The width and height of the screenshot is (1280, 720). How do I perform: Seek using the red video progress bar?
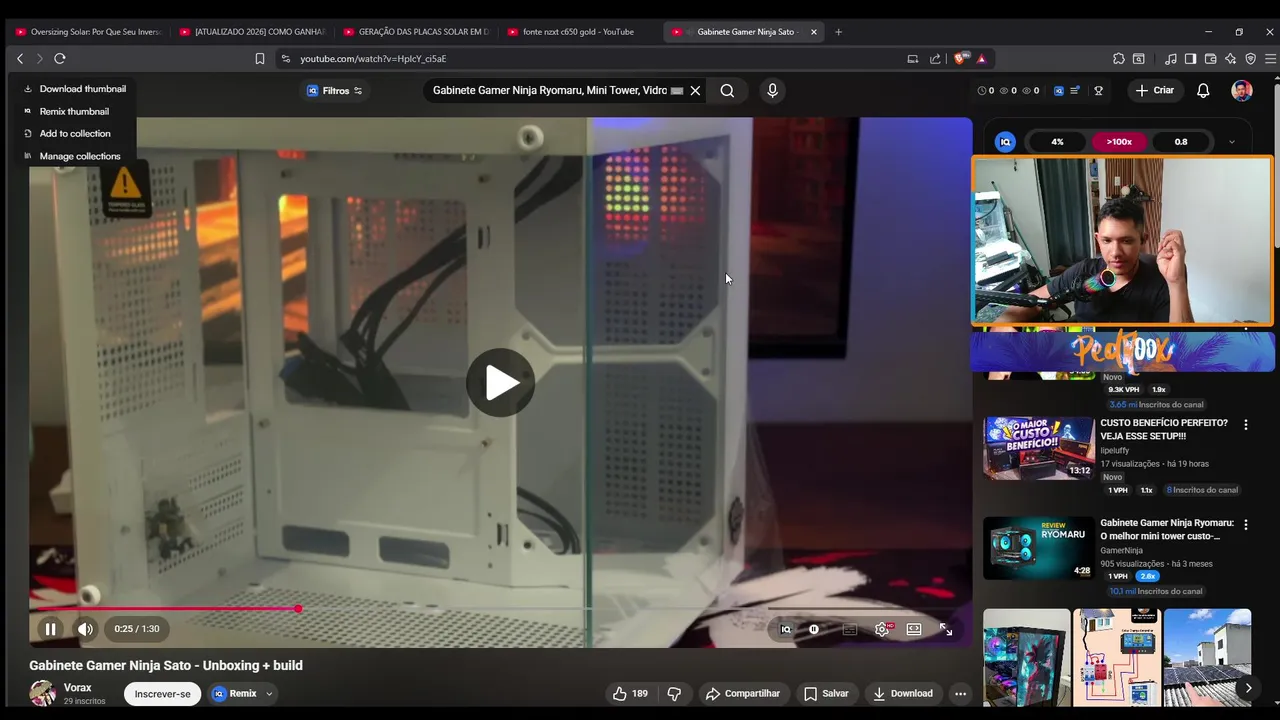click(500, 608)
